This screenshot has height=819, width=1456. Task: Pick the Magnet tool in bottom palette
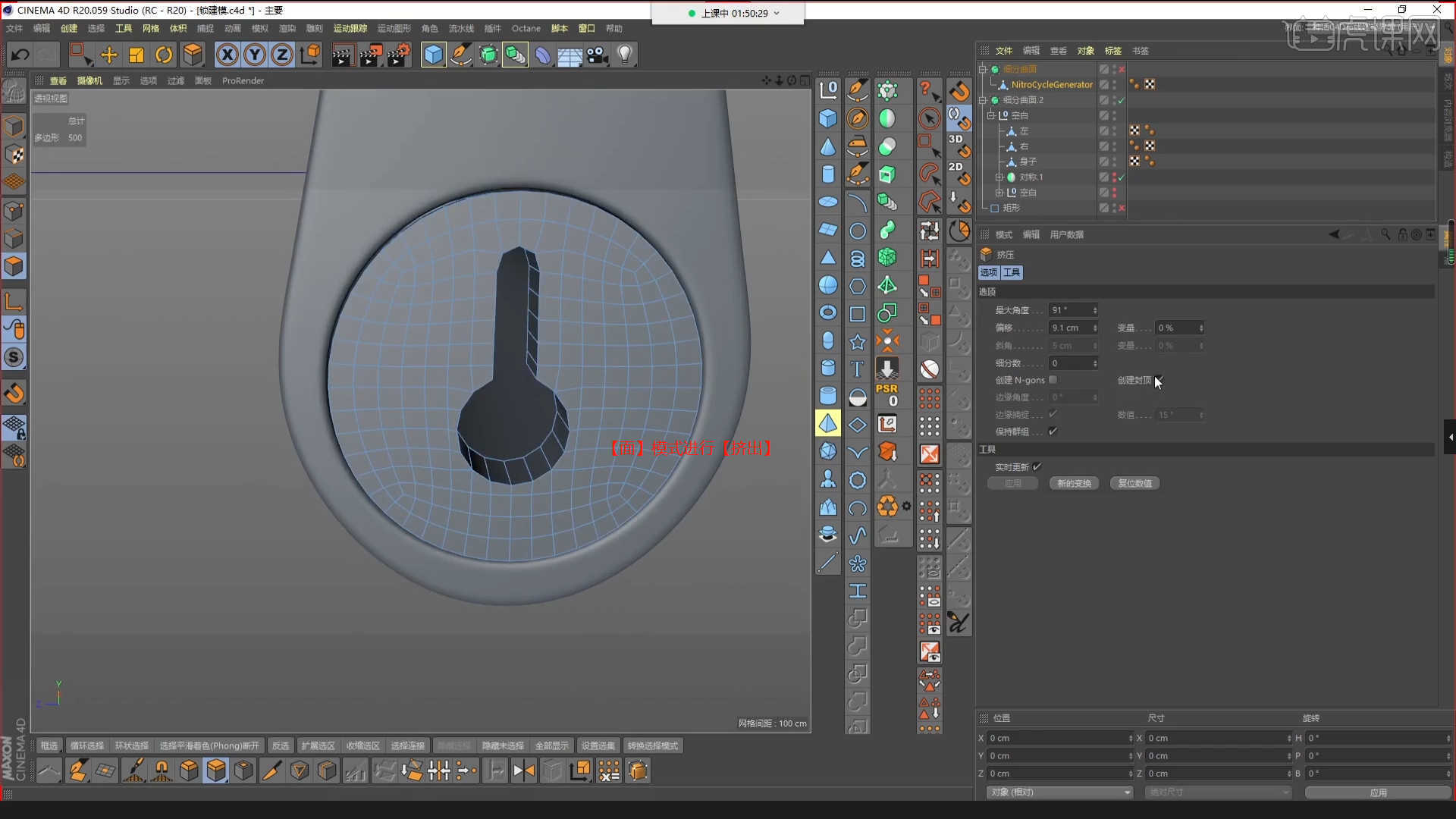(162, 770)
